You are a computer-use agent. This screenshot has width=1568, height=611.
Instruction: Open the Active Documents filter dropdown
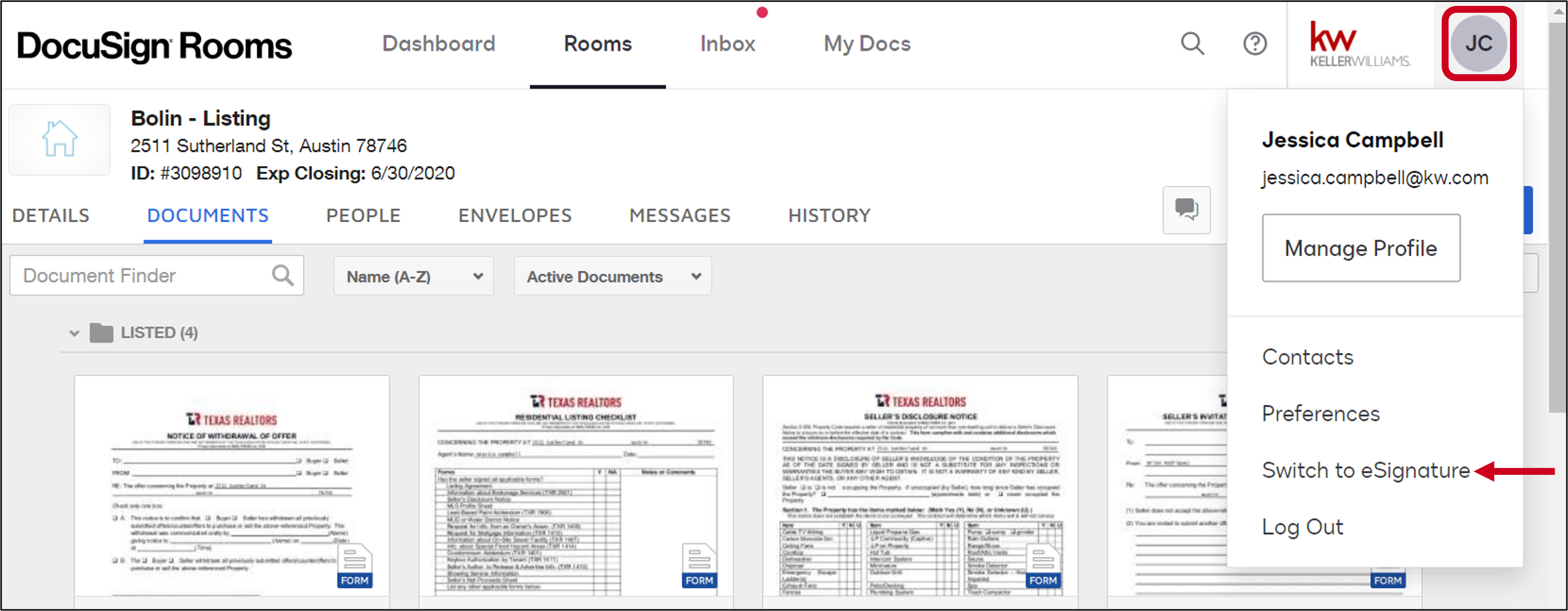point(612,276)
